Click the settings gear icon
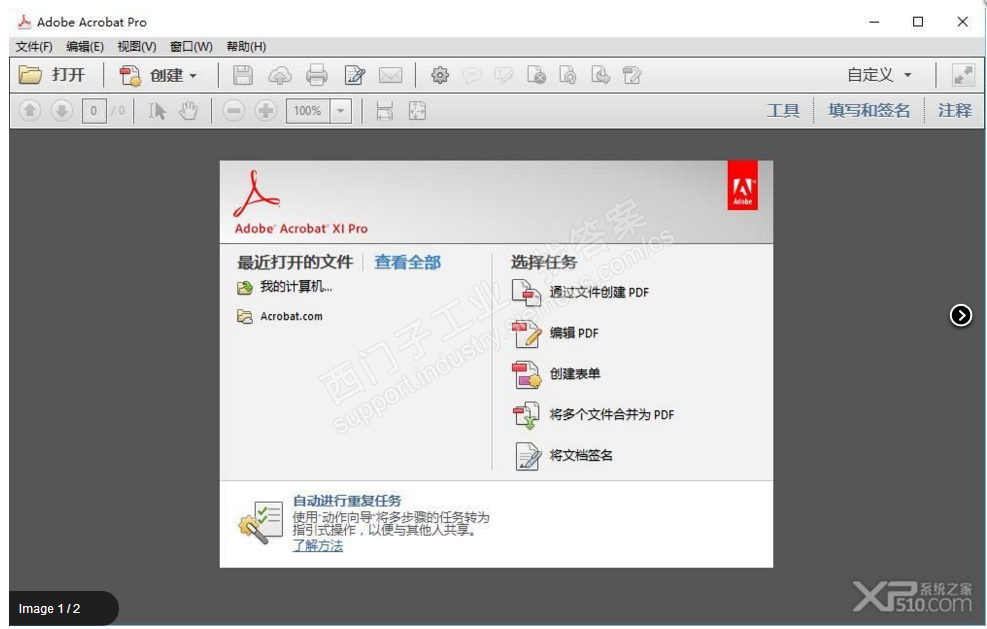 439,76
